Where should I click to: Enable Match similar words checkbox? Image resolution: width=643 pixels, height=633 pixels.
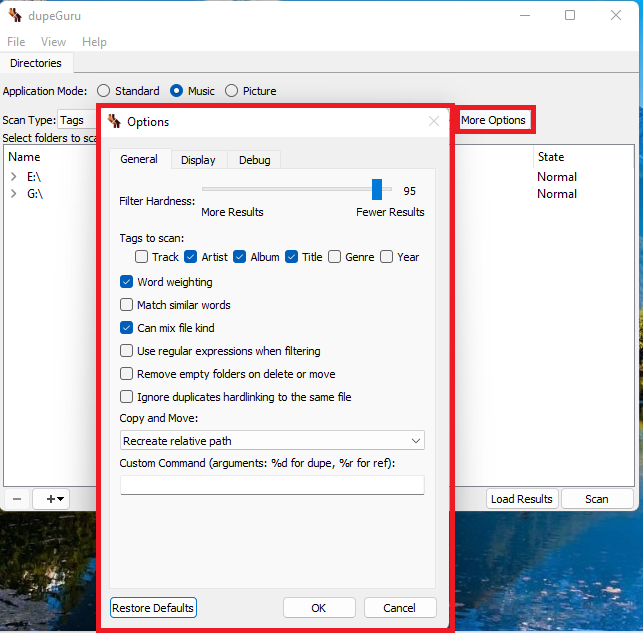(x=127, y=305)
